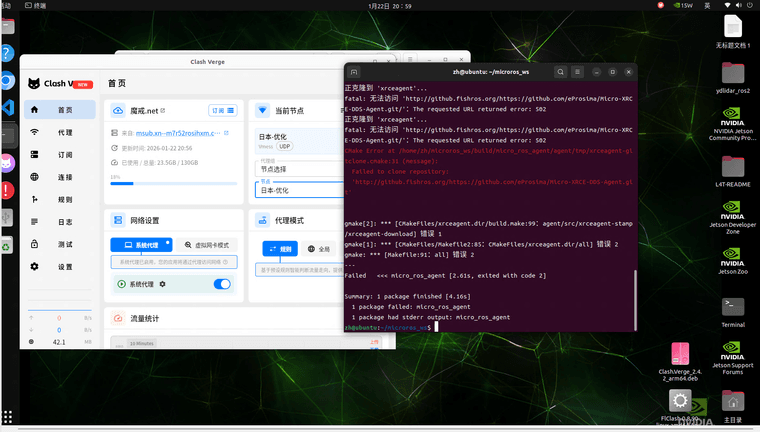The width and height of the screenshot is (760, 432).
Task: Click the download speed indicator arrow
Action: (32, 330)
